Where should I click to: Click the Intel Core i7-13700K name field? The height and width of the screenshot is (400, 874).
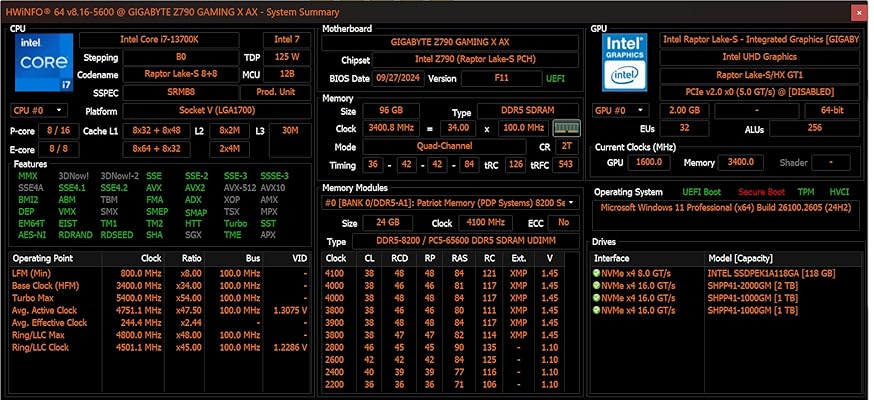coord(175,39)
